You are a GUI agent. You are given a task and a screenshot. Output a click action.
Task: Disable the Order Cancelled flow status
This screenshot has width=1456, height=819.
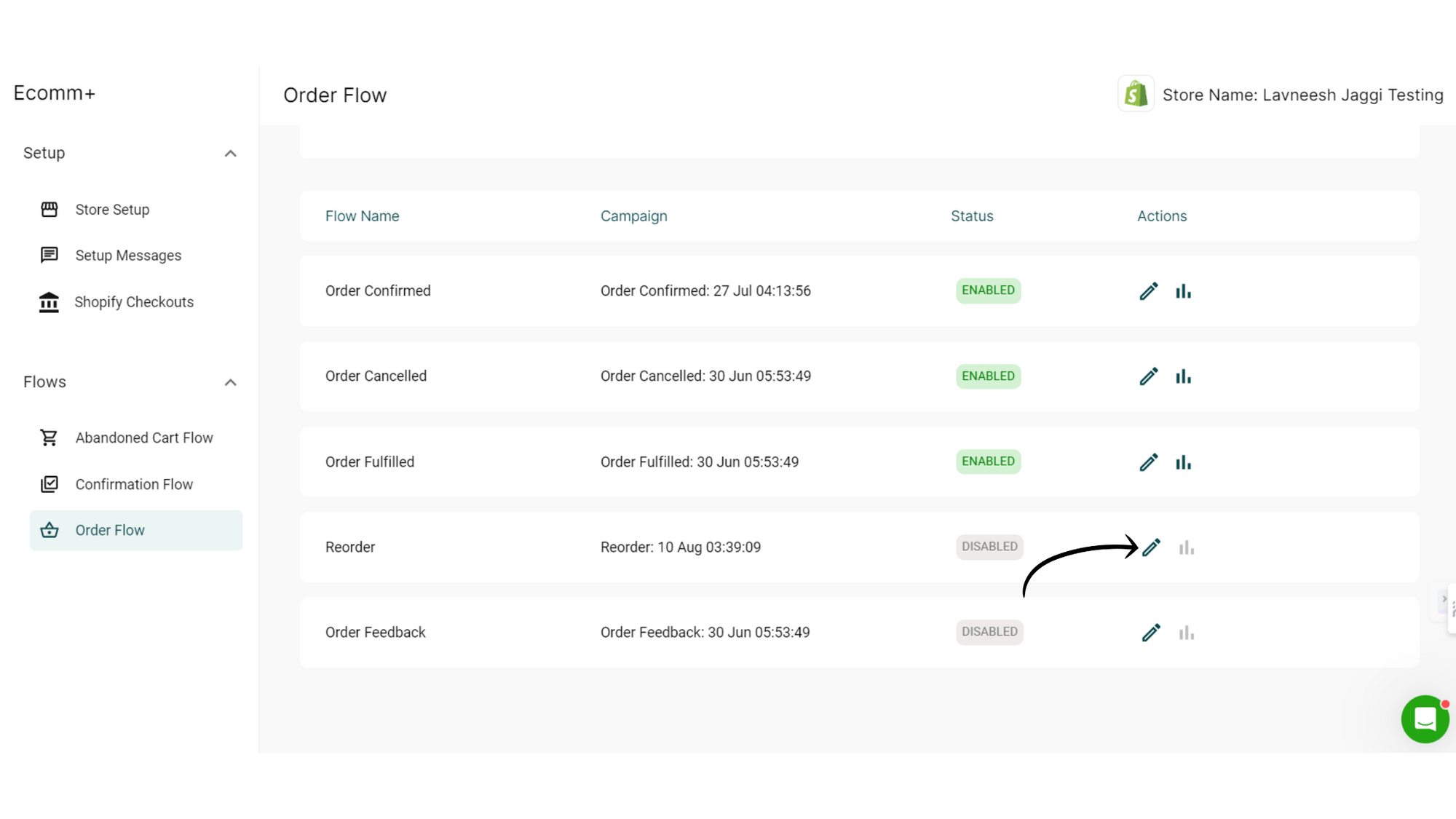point(988,376)
